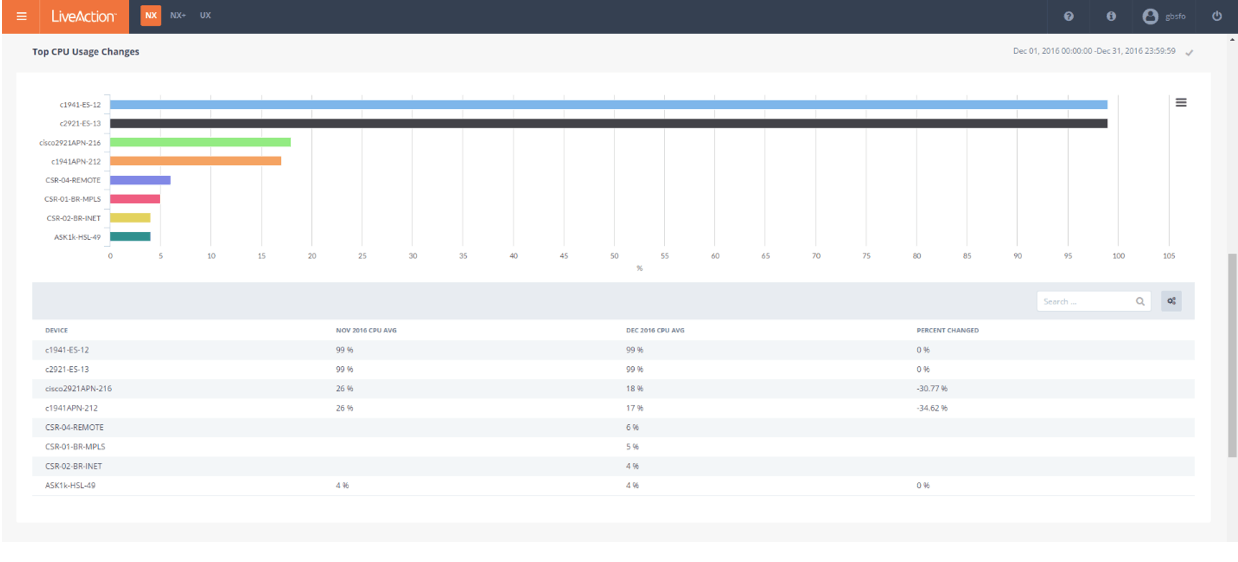Click the LiveAction logo
The image size is (1238, 562).
84,16
